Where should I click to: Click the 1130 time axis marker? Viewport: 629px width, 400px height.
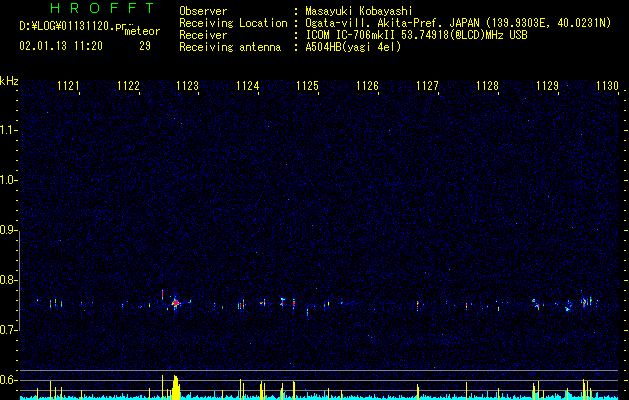click(607, 86)
